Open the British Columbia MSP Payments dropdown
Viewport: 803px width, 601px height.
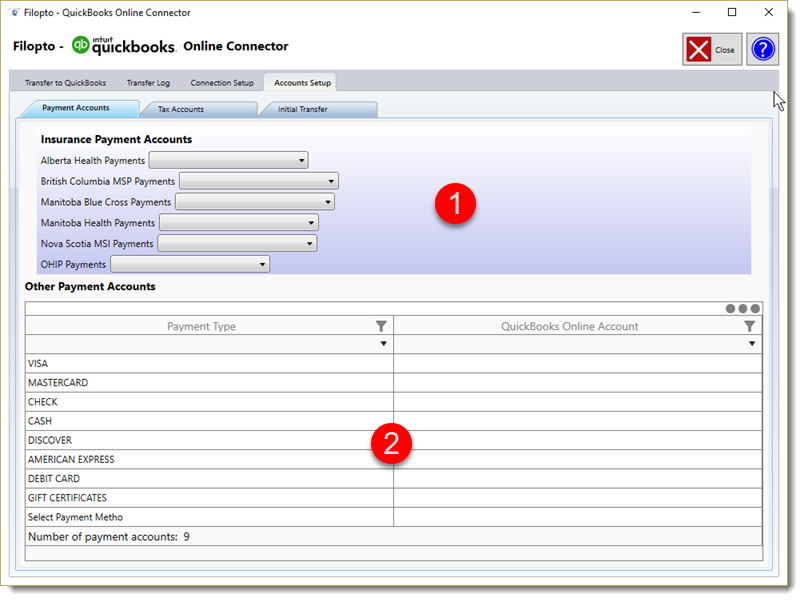click(261, 183)
